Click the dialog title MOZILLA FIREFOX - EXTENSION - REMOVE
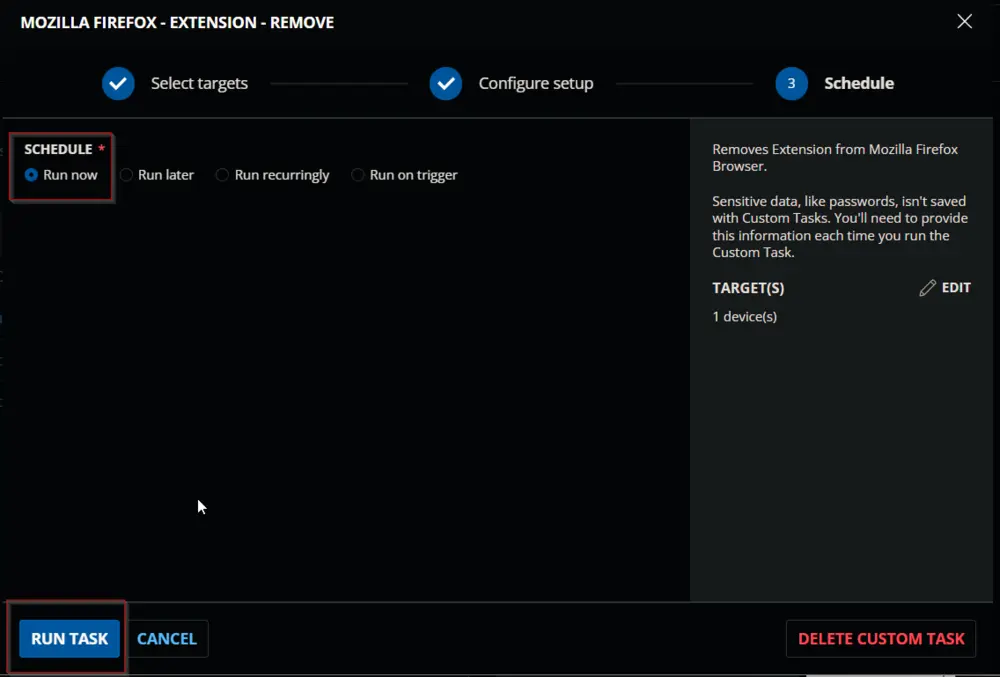This screenshot has width=1000, height=677. 177,22
